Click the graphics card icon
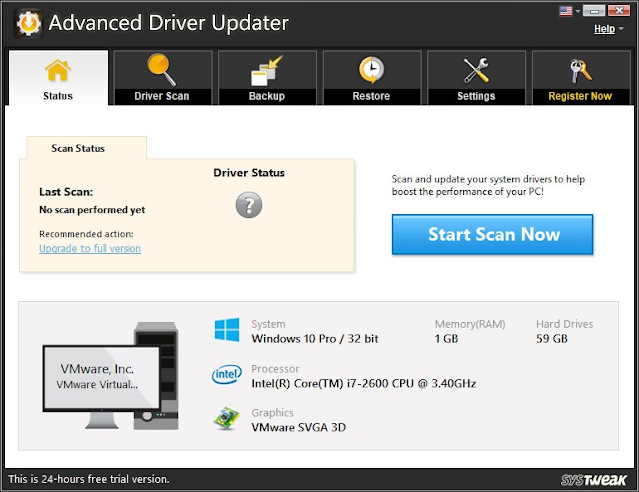 pyautogui.click(x=227, y=418)
